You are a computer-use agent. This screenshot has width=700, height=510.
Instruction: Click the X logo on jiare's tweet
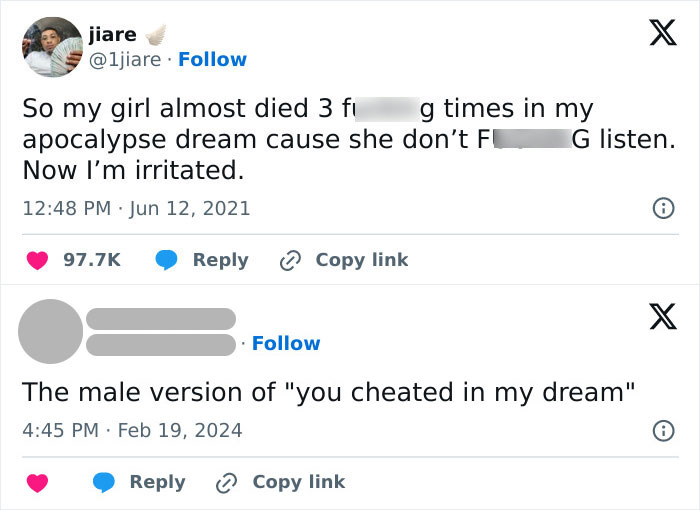click(x=656, y=35)
